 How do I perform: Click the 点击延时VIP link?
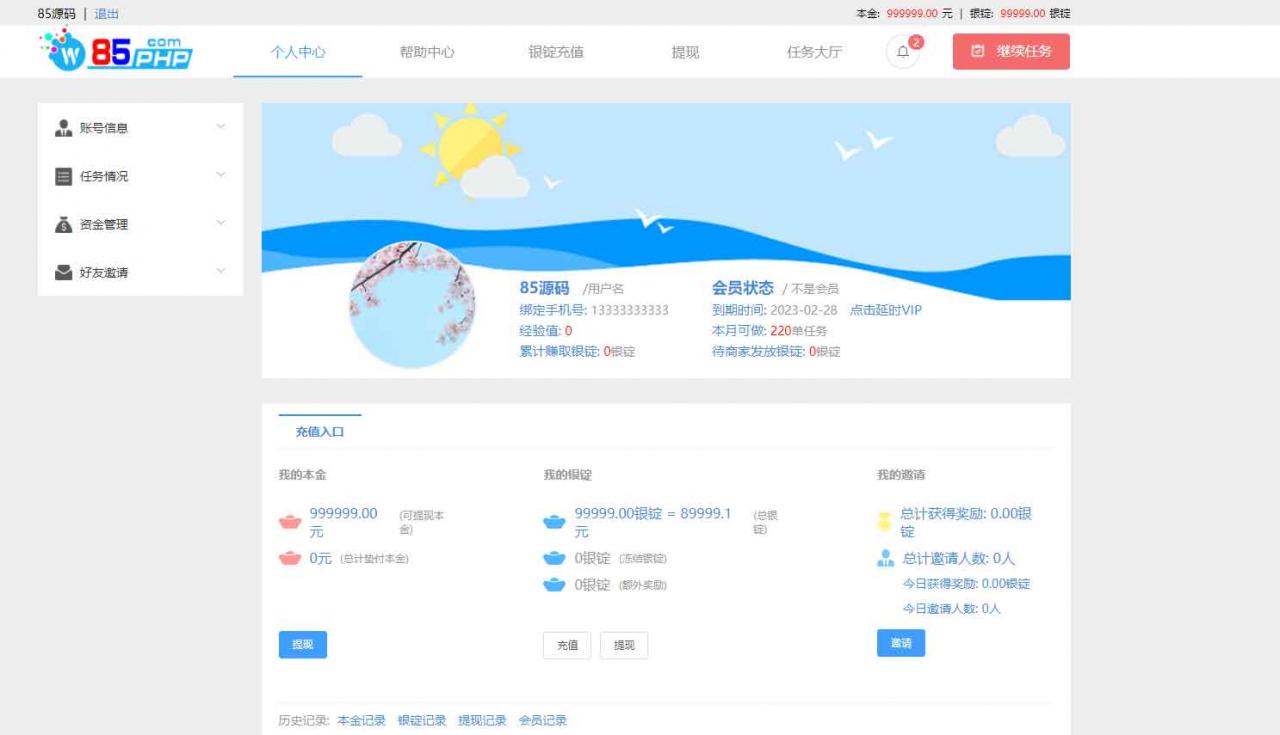coord(886,310)
